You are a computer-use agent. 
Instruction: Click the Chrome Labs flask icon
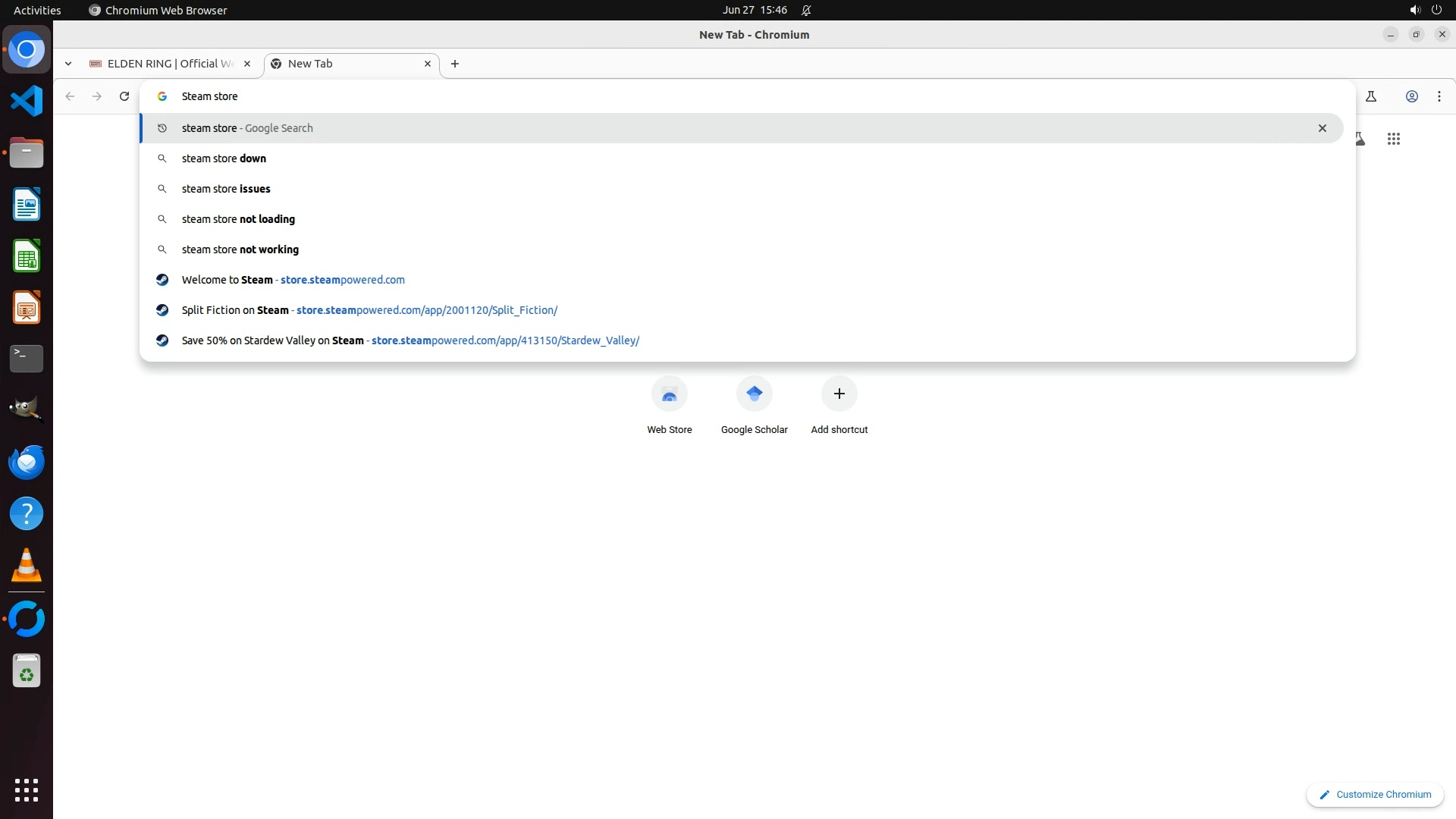[1370, 96]
